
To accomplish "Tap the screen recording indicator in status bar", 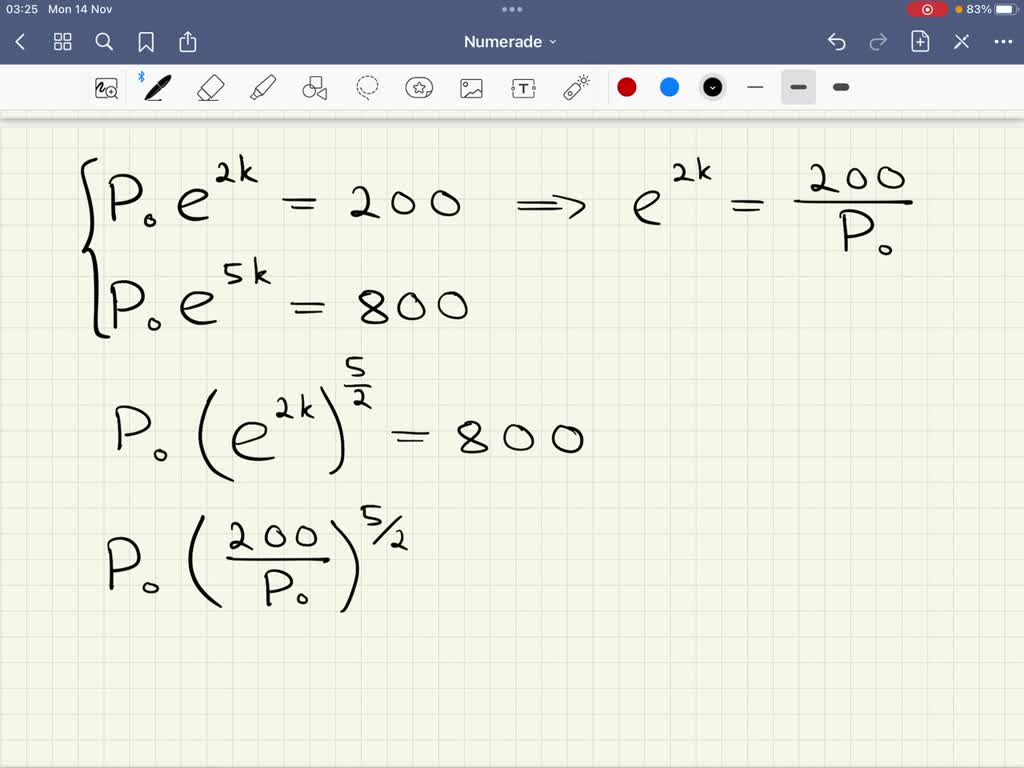I will (x=927, y=9).
